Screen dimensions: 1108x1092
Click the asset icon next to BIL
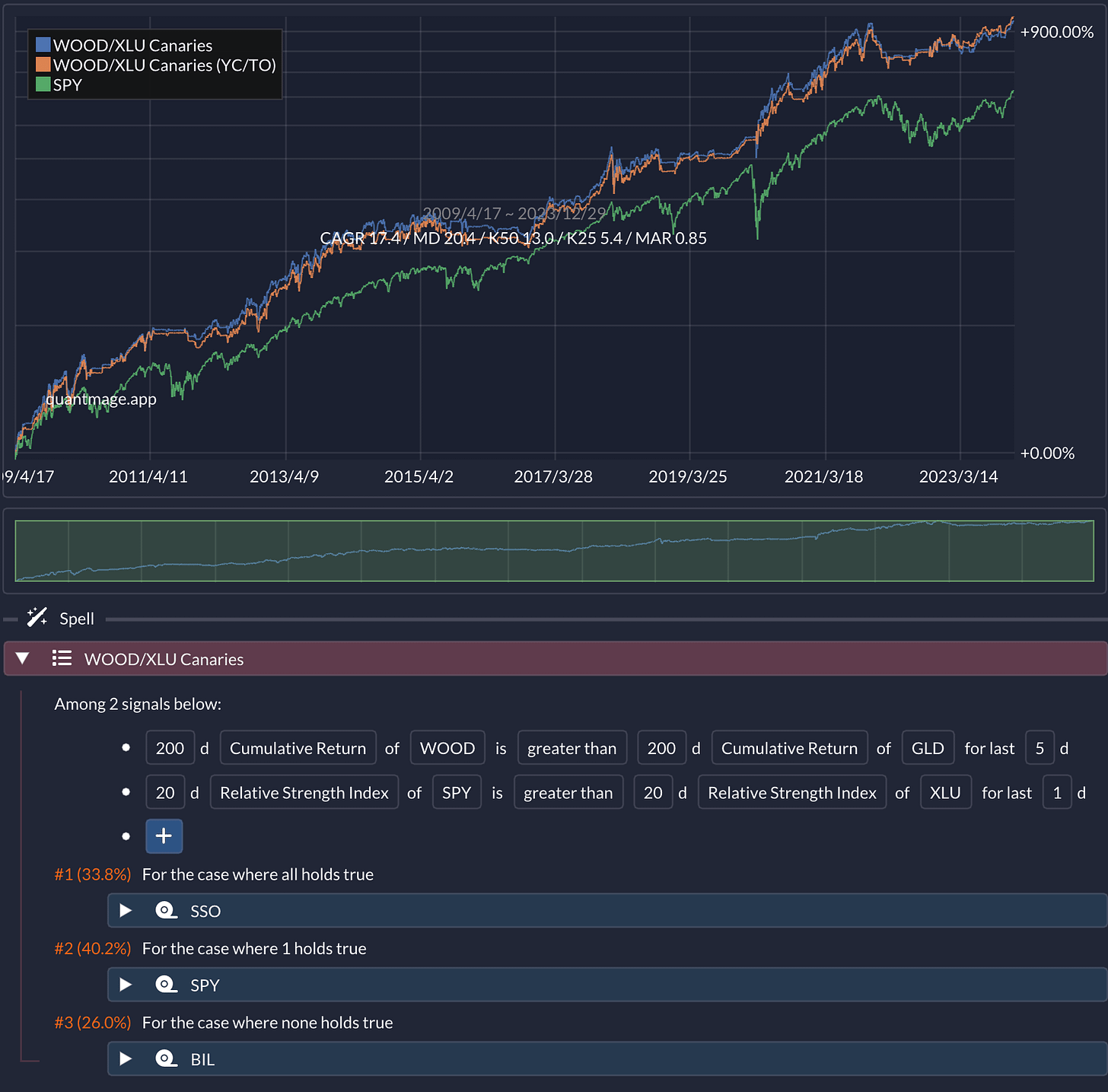[166, 1058]
